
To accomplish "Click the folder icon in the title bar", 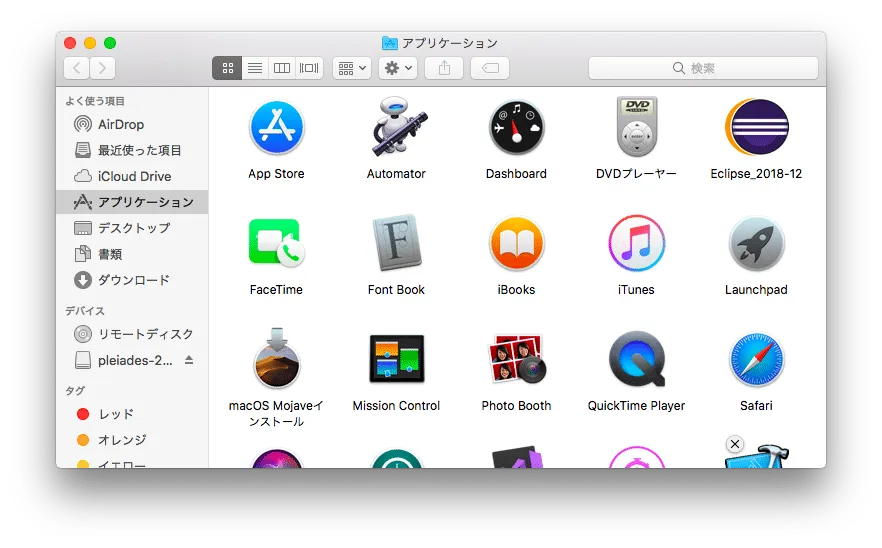I will [389, 43].
